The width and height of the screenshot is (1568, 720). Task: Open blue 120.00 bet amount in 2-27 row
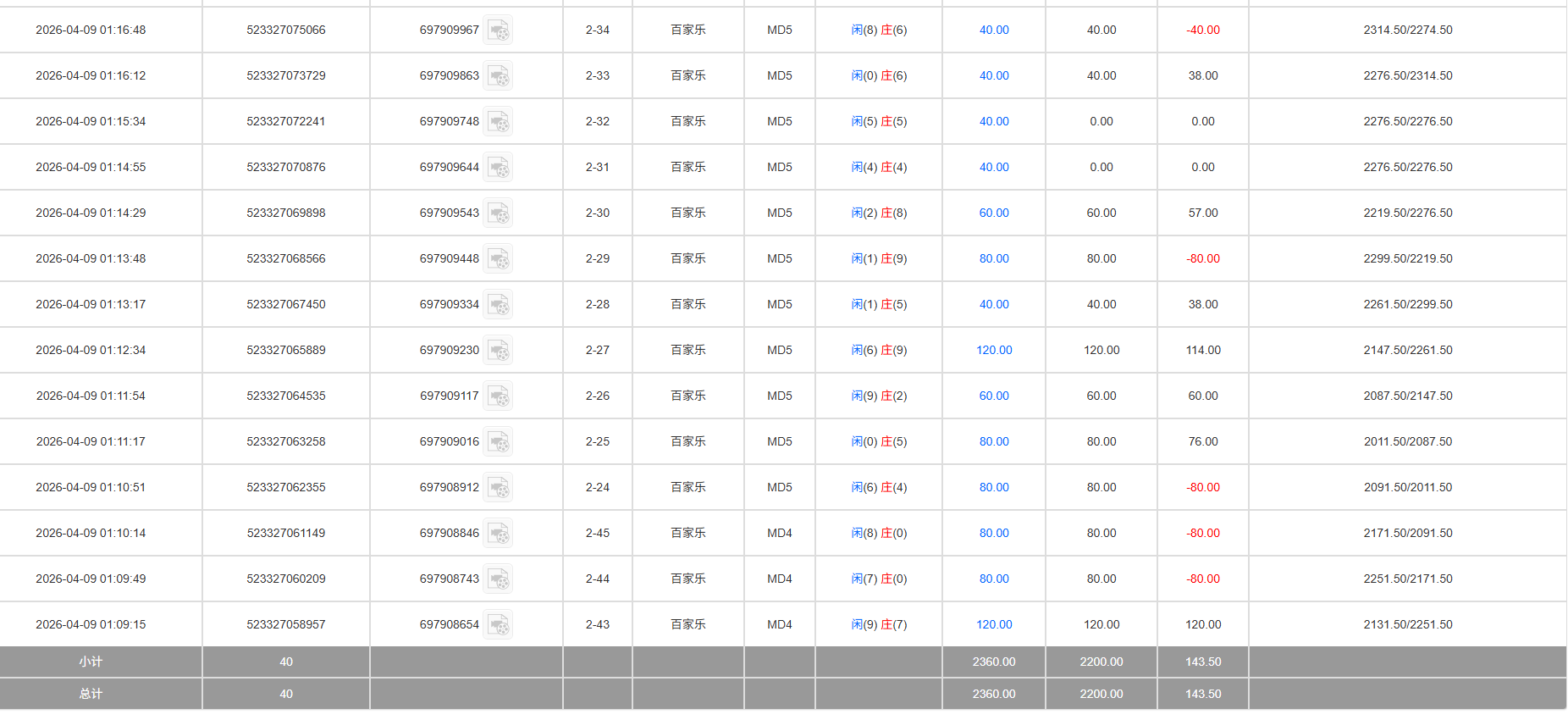click(x=993, y=351)
